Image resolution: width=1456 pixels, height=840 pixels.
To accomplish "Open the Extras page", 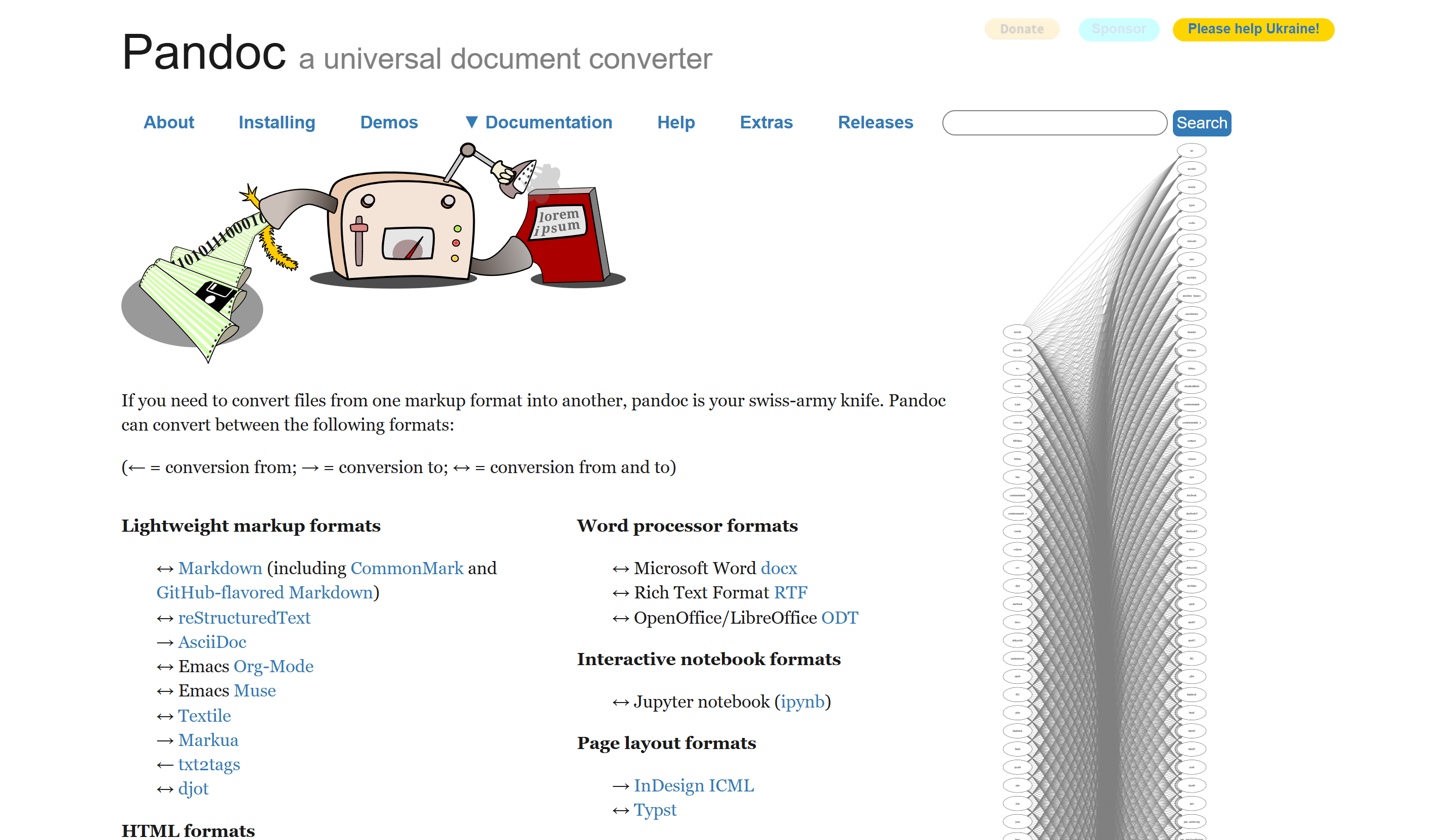I will [766, 122].
